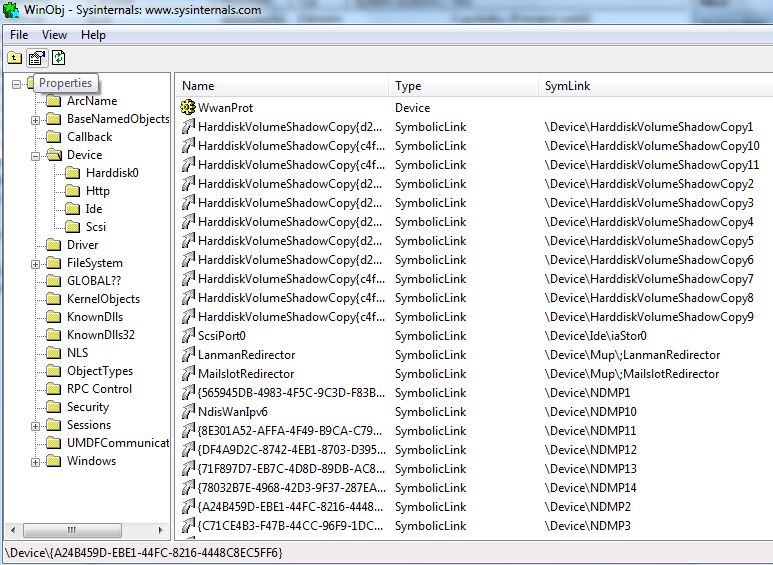
Task: Click the {A24B459D-EBE1 symbolic link icon
Action: click(188, 507)
